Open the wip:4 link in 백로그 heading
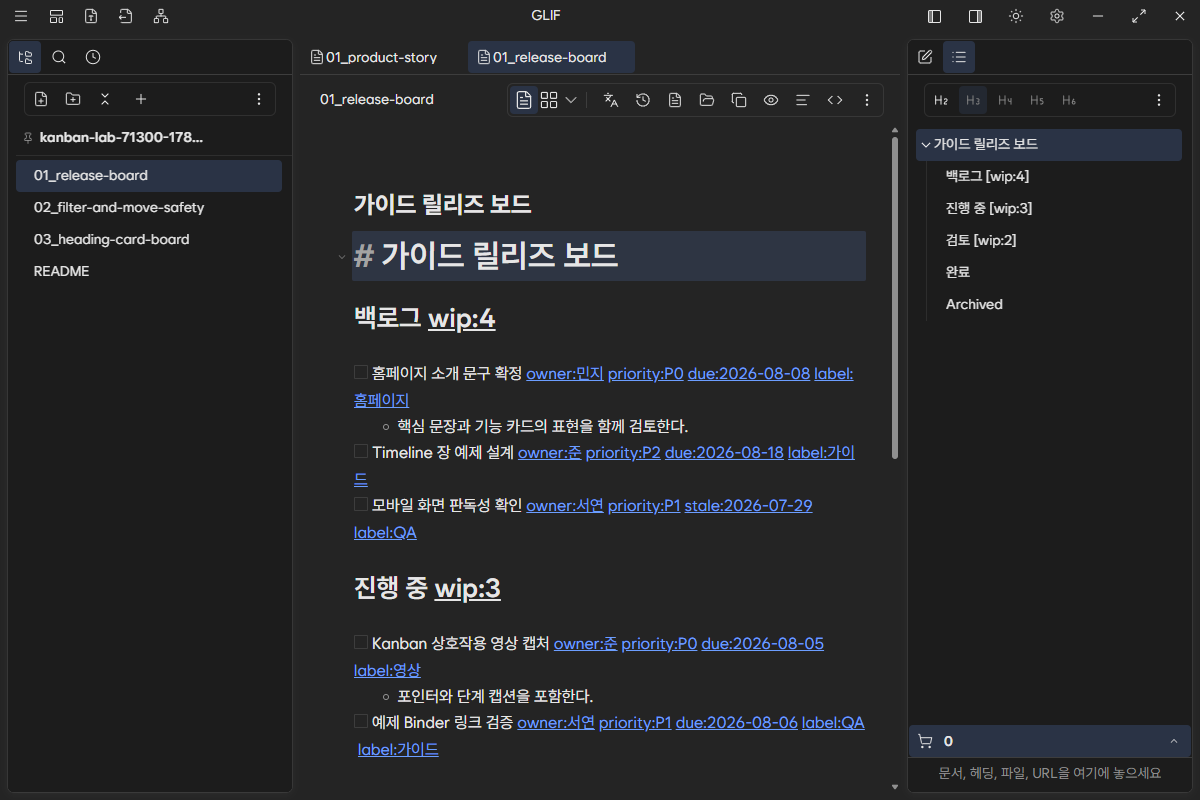The height and width of the screenshot is (800, 1200). click(x=462, y=319)
